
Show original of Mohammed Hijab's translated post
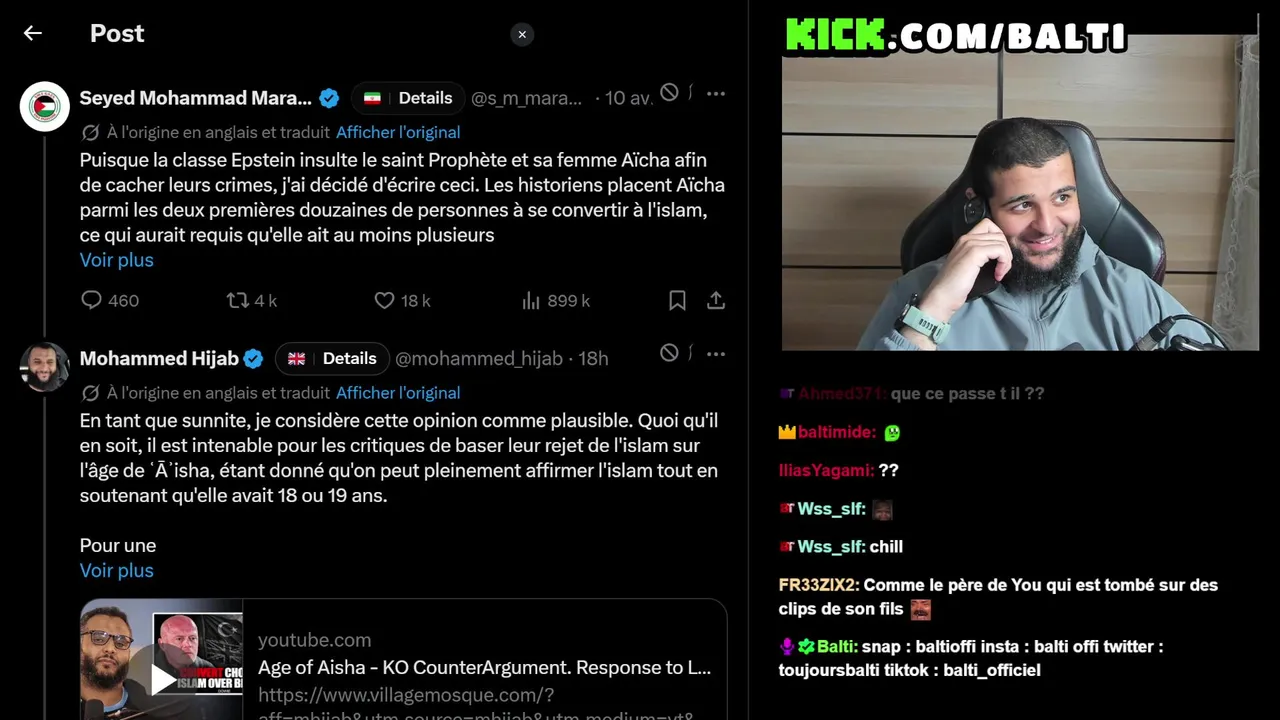pos(398,393)
